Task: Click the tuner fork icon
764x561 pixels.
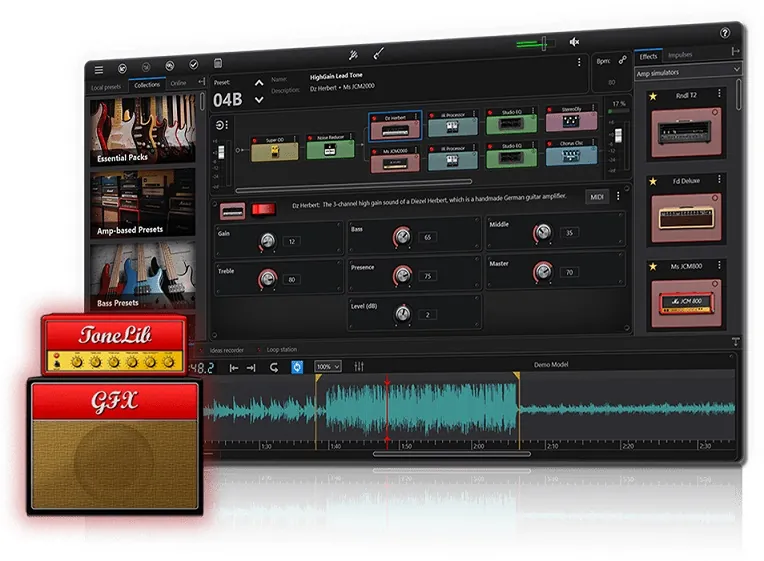Action: coord(353,55)
